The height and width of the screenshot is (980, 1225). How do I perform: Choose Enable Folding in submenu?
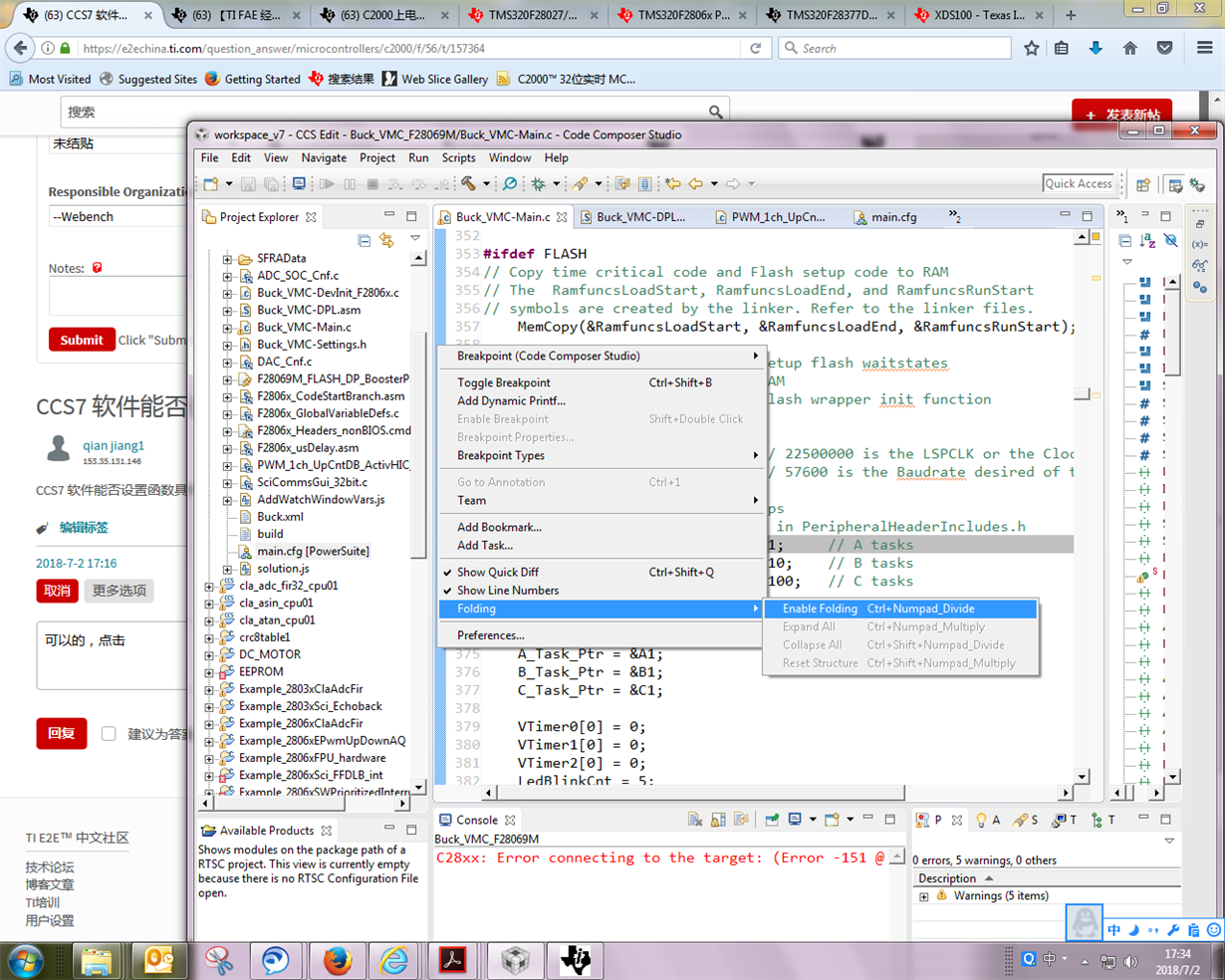900,609
